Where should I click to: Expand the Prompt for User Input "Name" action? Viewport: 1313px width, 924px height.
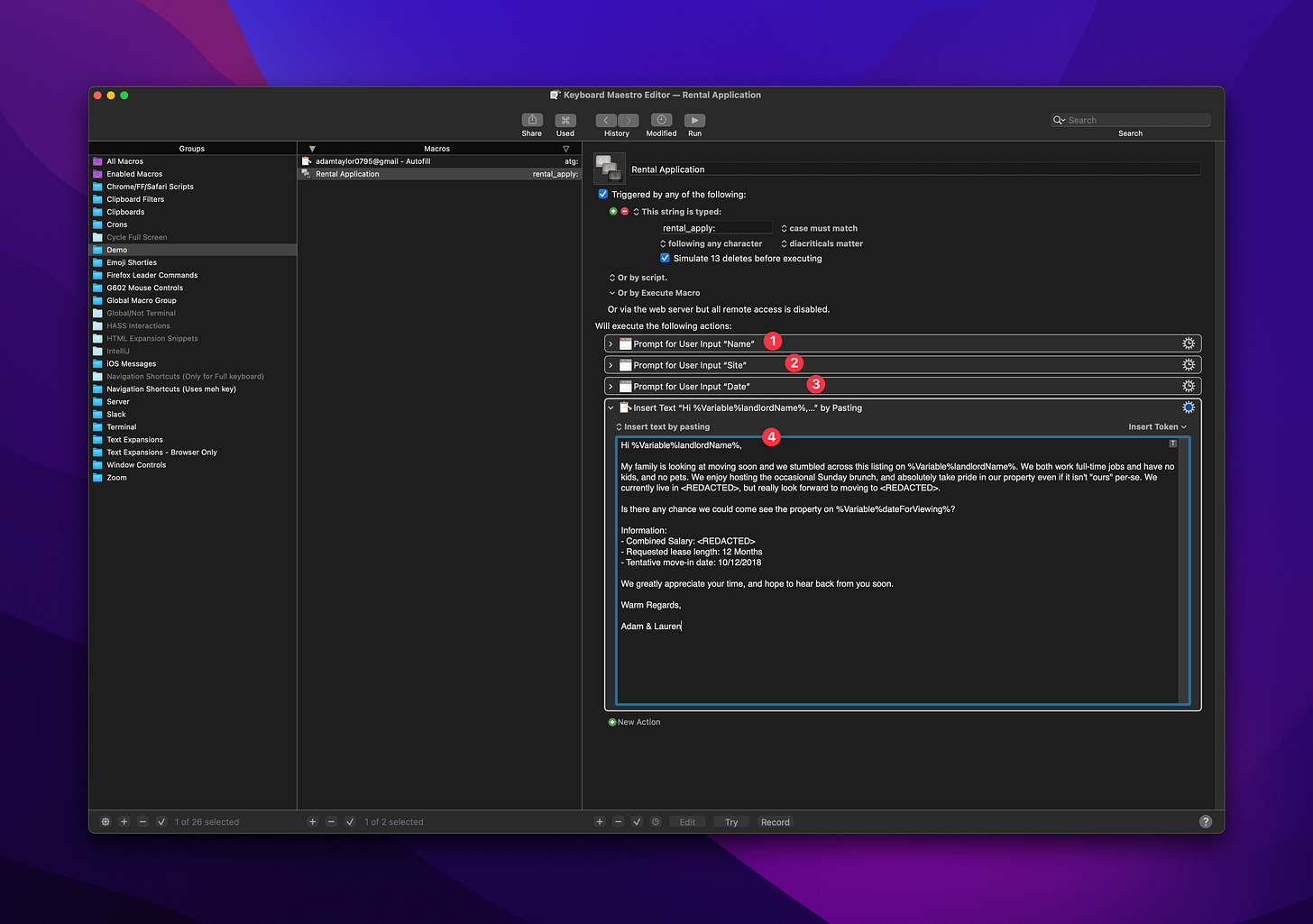(x=611, y=343)
